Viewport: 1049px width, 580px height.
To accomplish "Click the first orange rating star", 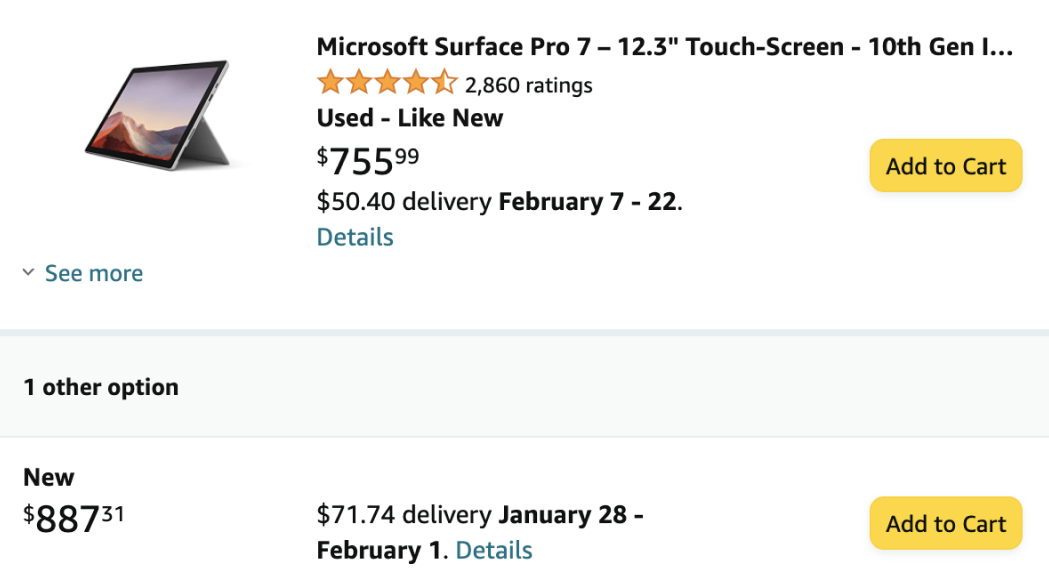I will click(330, 83).
